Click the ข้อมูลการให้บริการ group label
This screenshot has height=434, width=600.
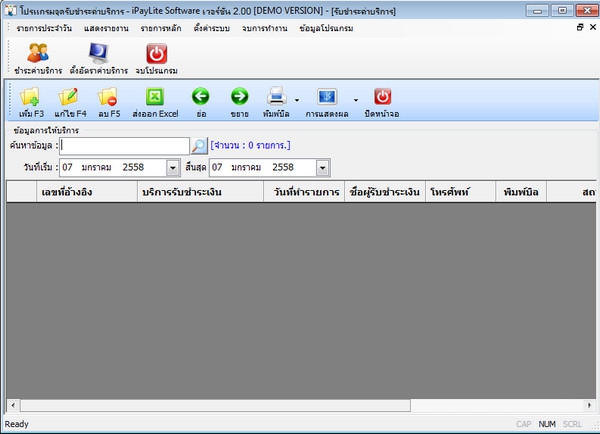pyautogui.click(x=46, y=131)
